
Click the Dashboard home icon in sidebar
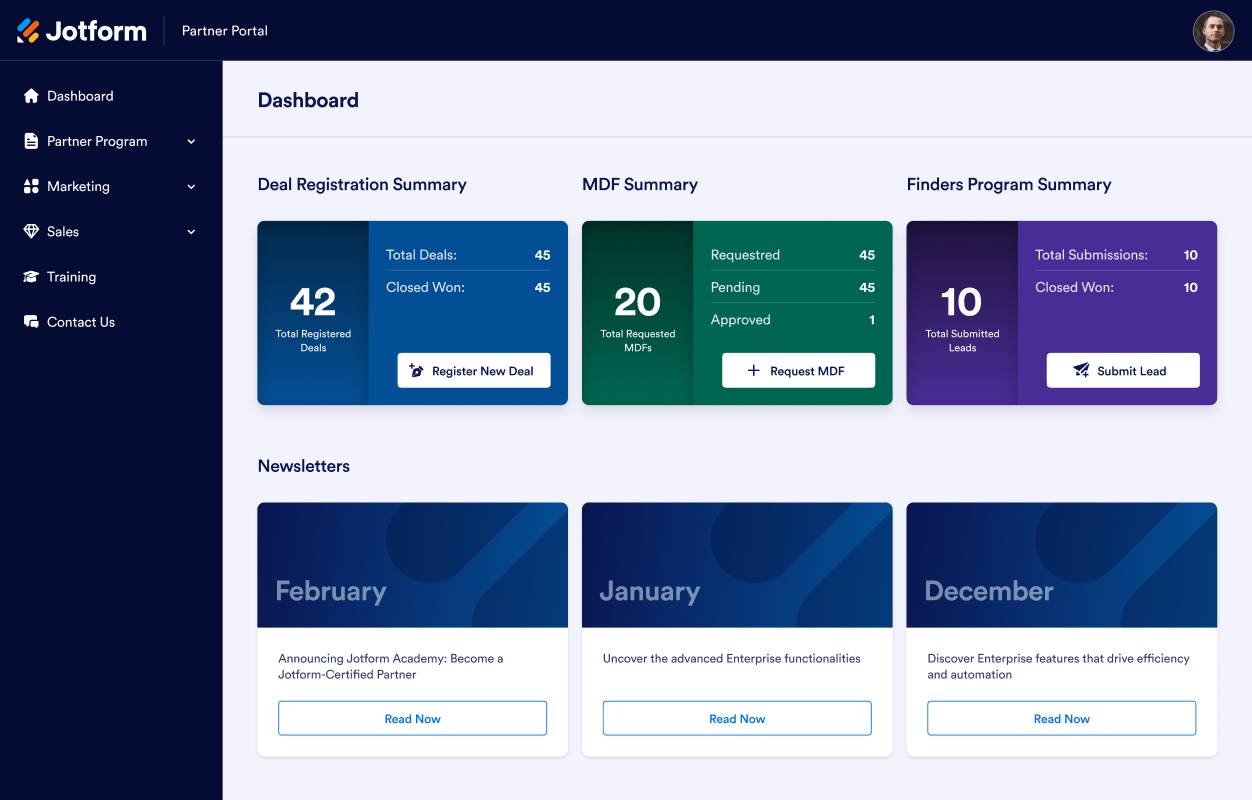[30, 95]
